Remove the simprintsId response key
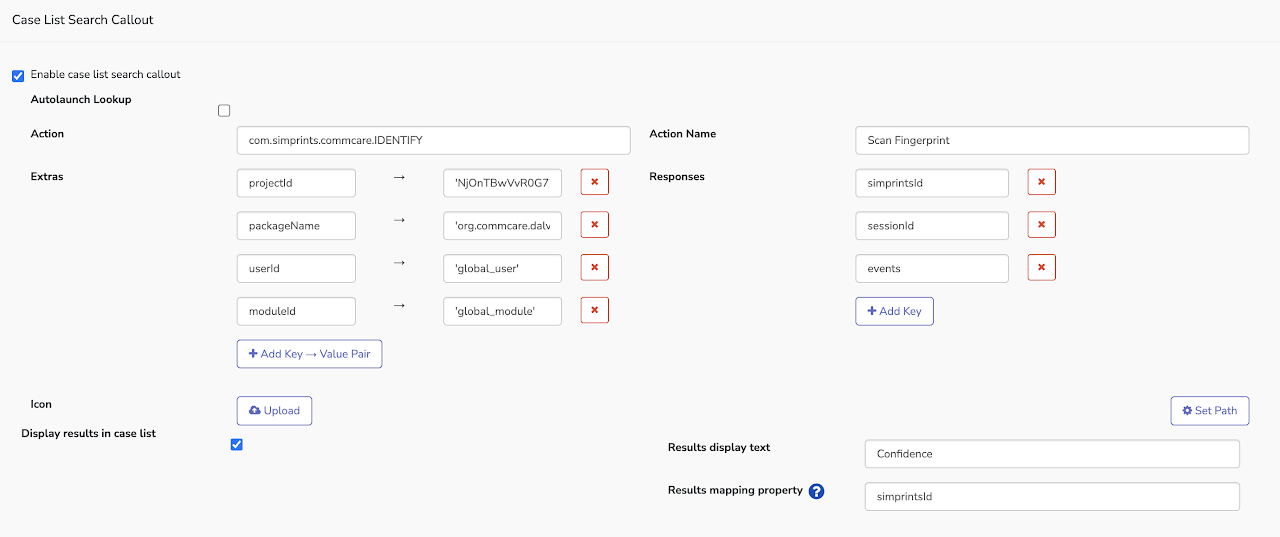 pyautogui.click(x=1041, y=183)
